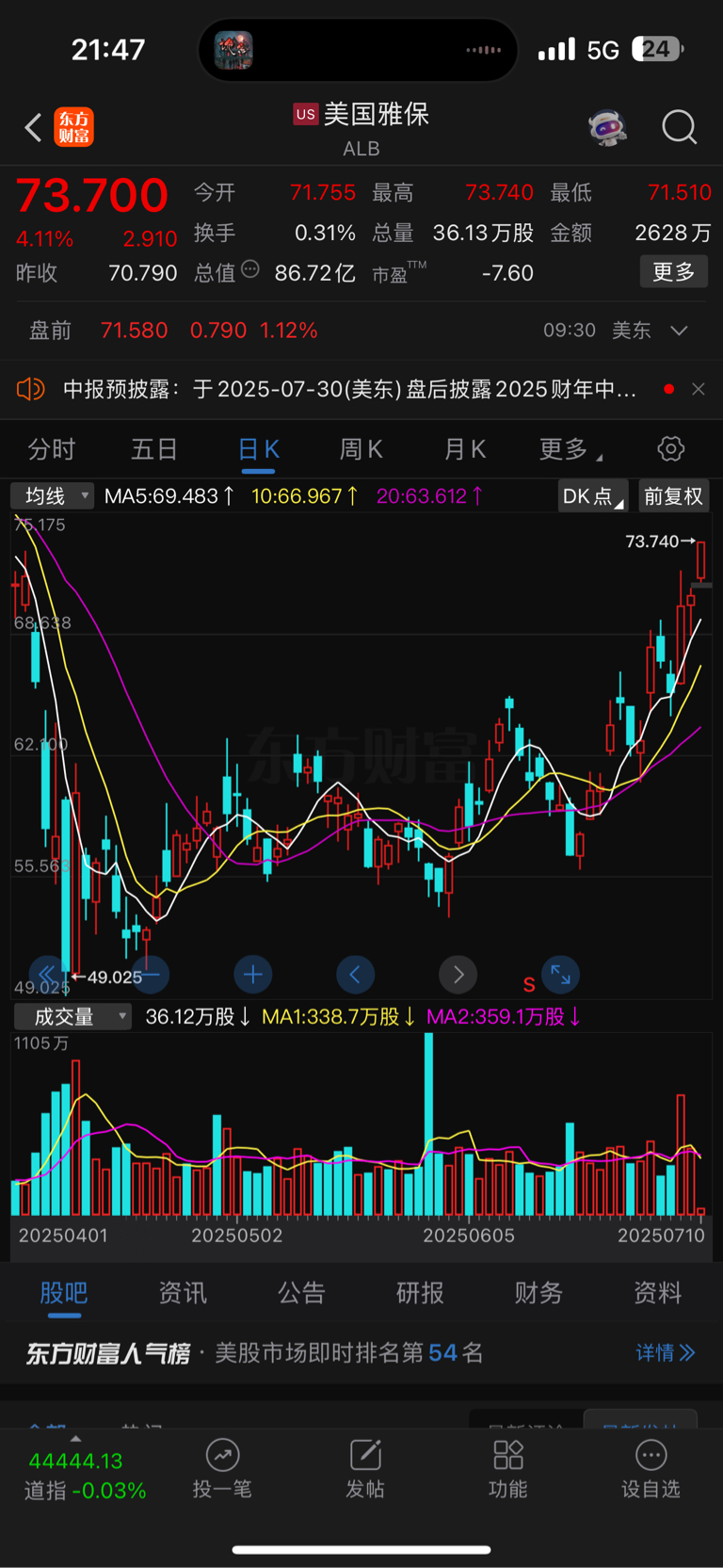The width and height of the screenshot is (723, 1568).
Task: Tap the current price 73.700
Action: point(92,195)
